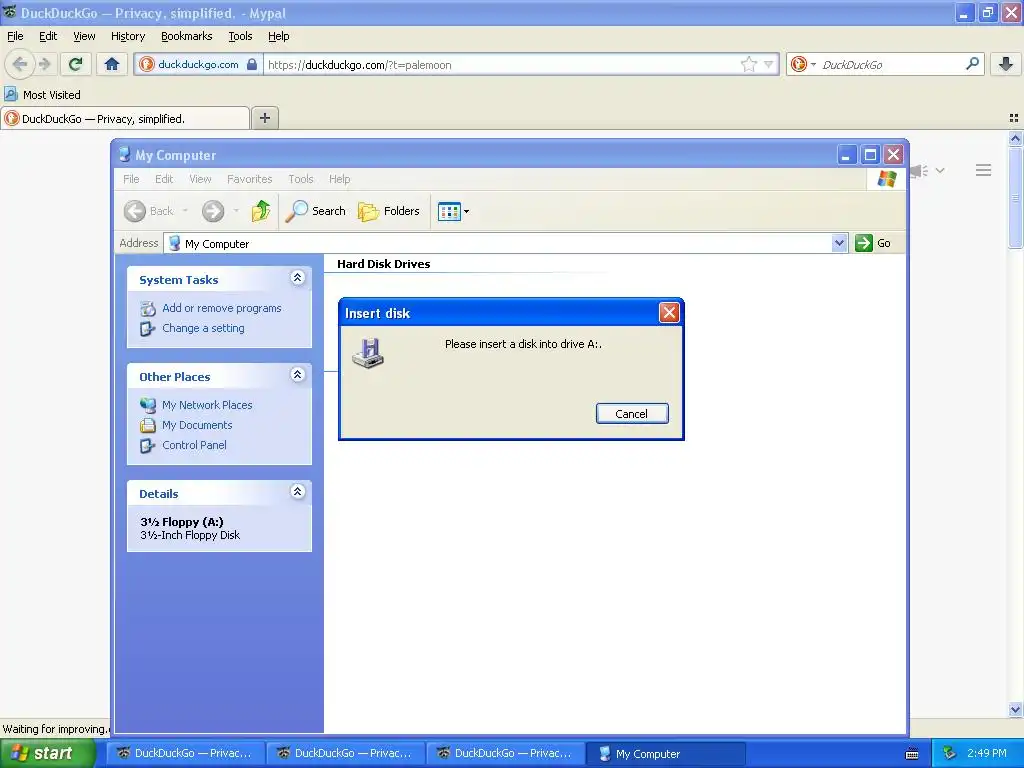Go to the browser Home icon
Viewport: 1024px width, 768px height.
[112, 64]
